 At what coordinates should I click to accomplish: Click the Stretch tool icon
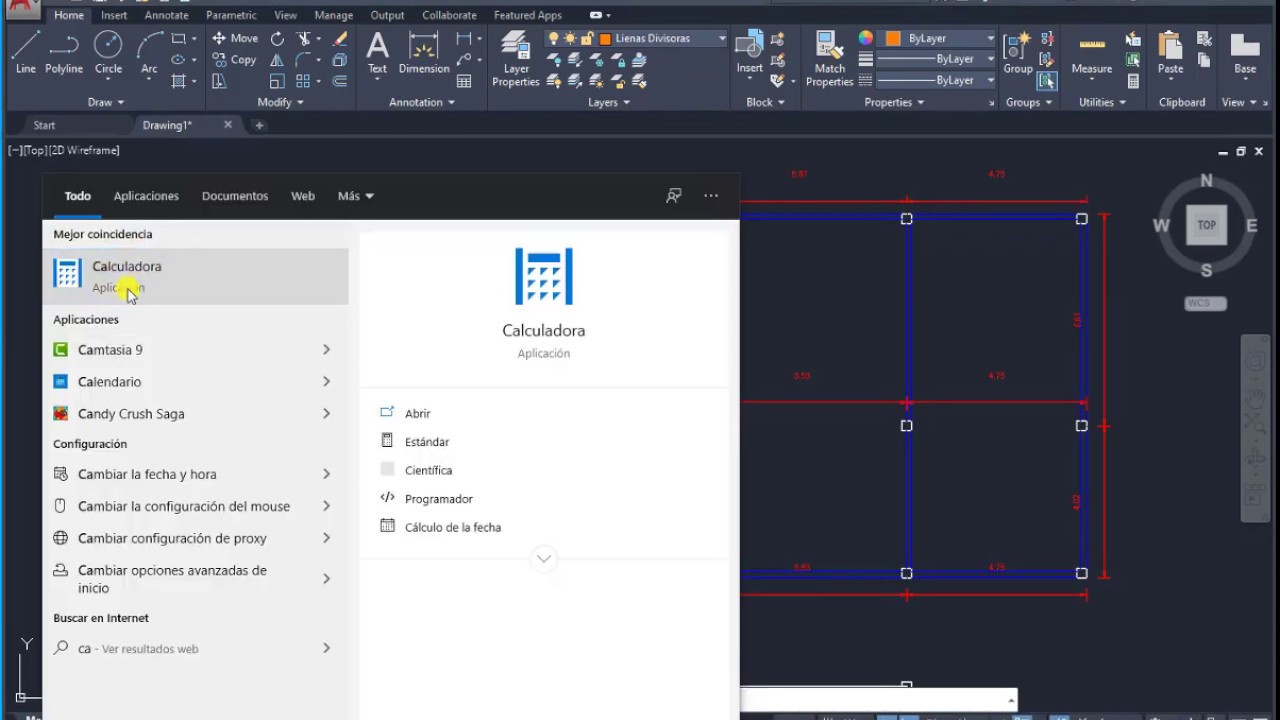click(219, 82)
